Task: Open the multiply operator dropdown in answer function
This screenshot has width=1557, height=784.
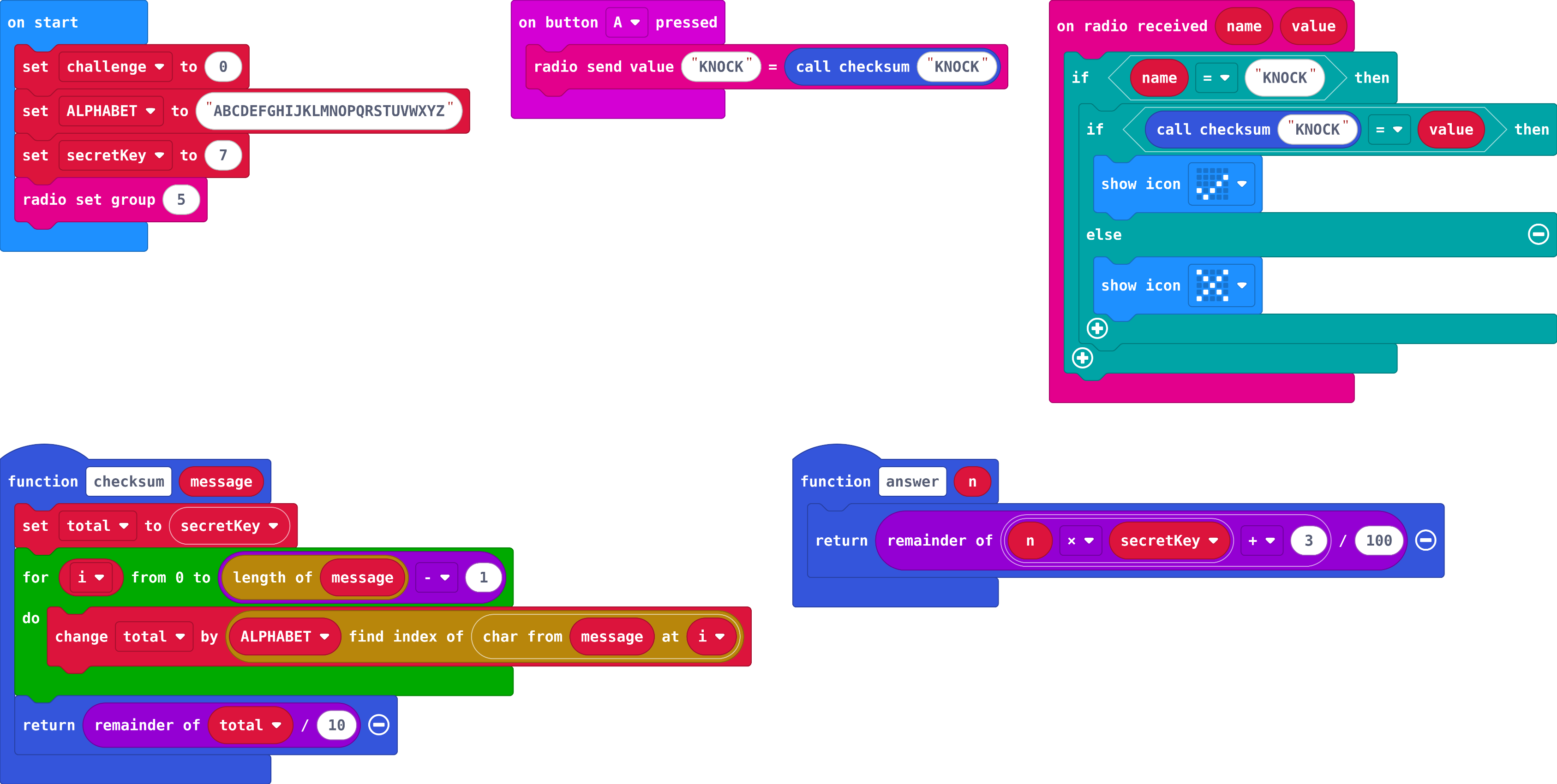Action: pyautogui.click(x=1081, y=541)
